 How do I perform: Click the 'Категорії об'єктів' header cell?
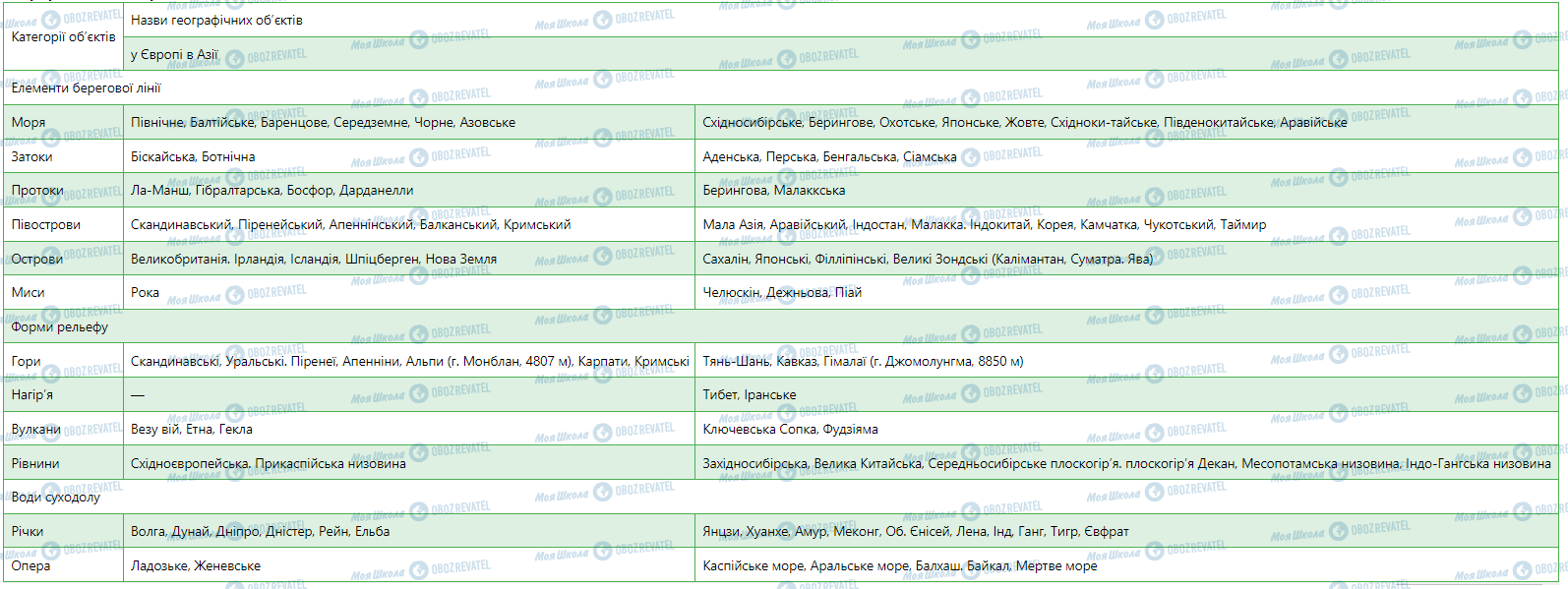(63, 37)
